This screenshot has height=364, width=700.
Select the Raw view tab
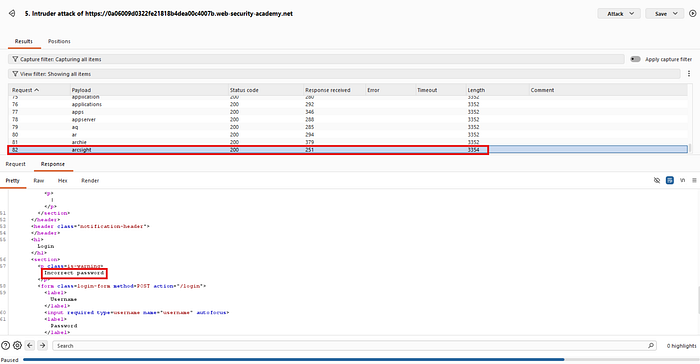[x=39, y=180]
